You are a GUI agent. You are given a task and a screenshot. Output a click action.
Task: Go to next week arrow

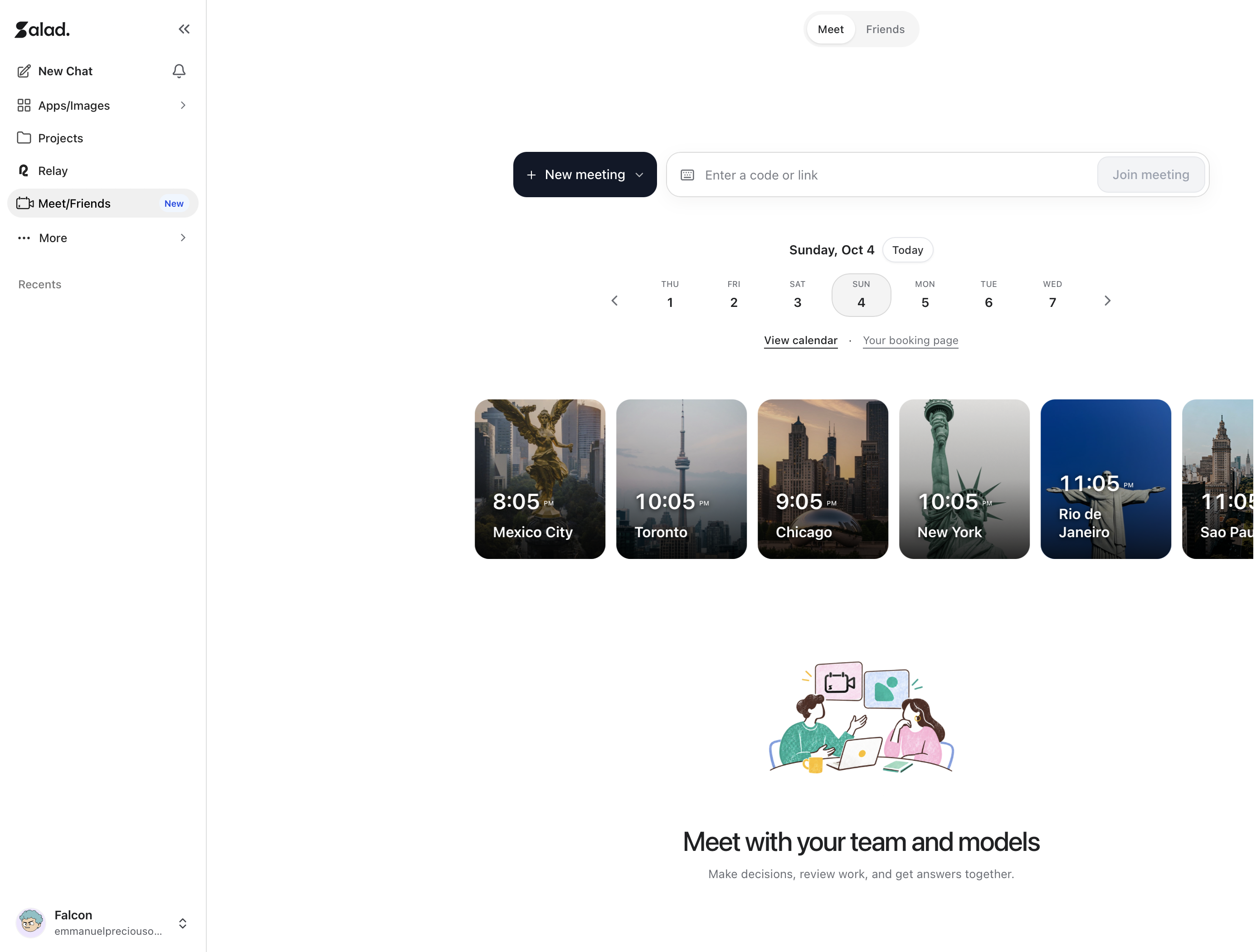[x=1107, y=301]
